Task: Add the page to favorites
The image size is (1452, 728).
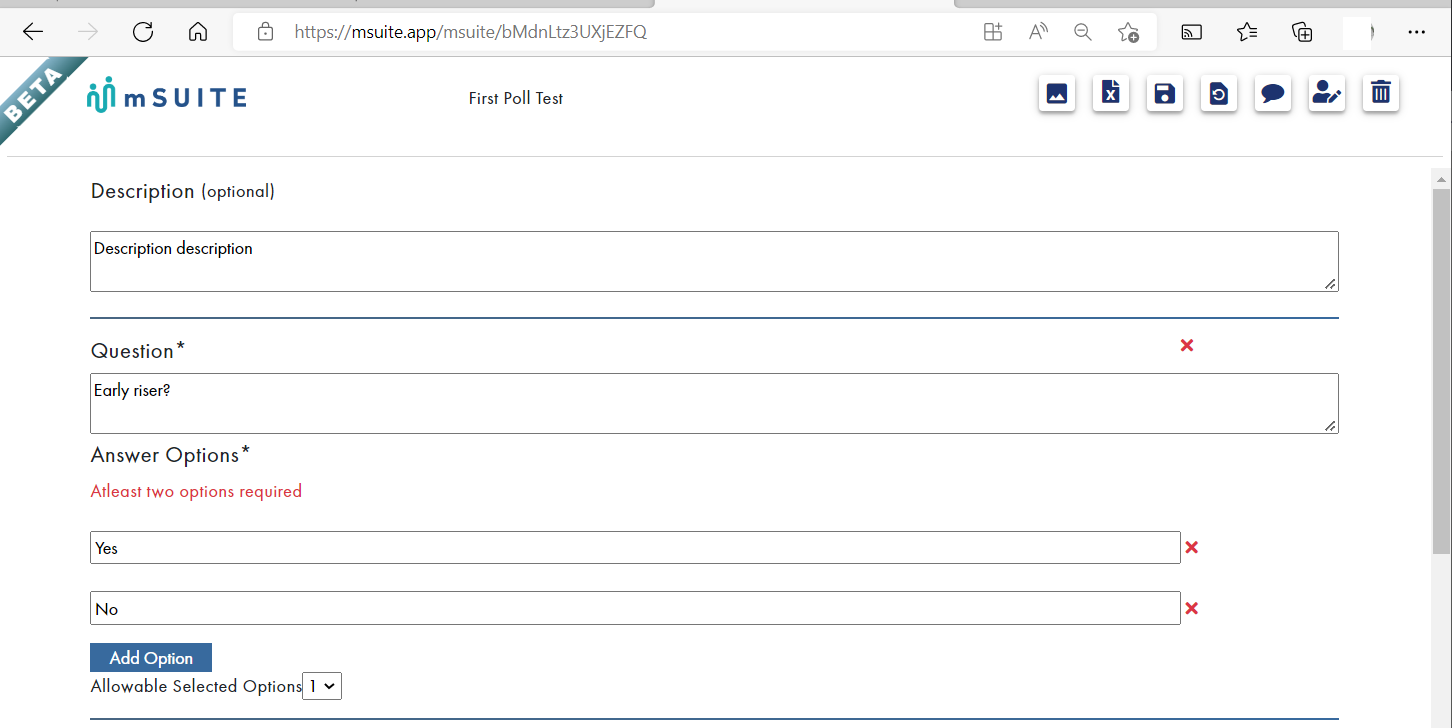Action: point(1129,31)
